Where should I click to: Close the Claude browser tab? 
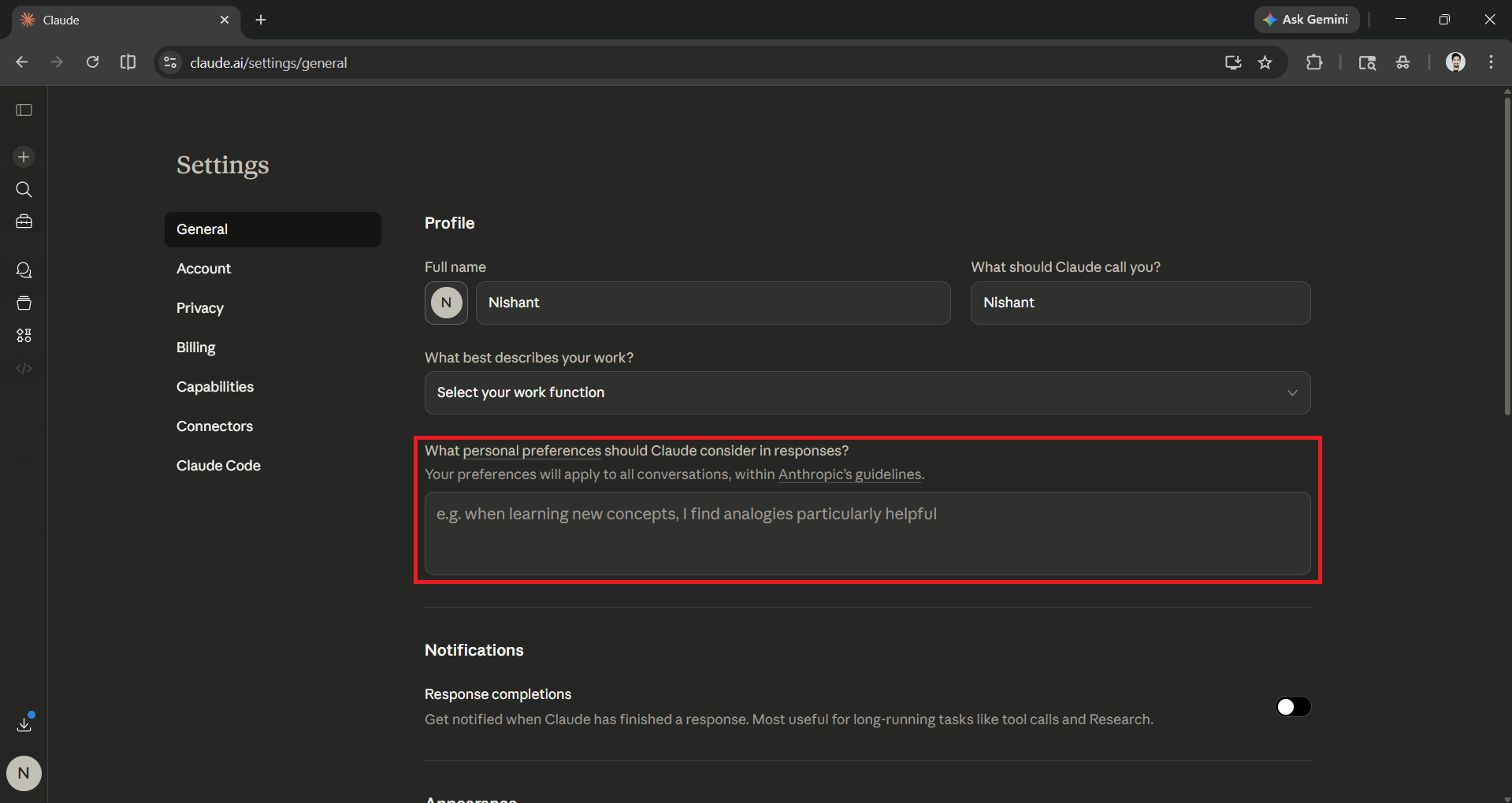(x=225, y=20)
